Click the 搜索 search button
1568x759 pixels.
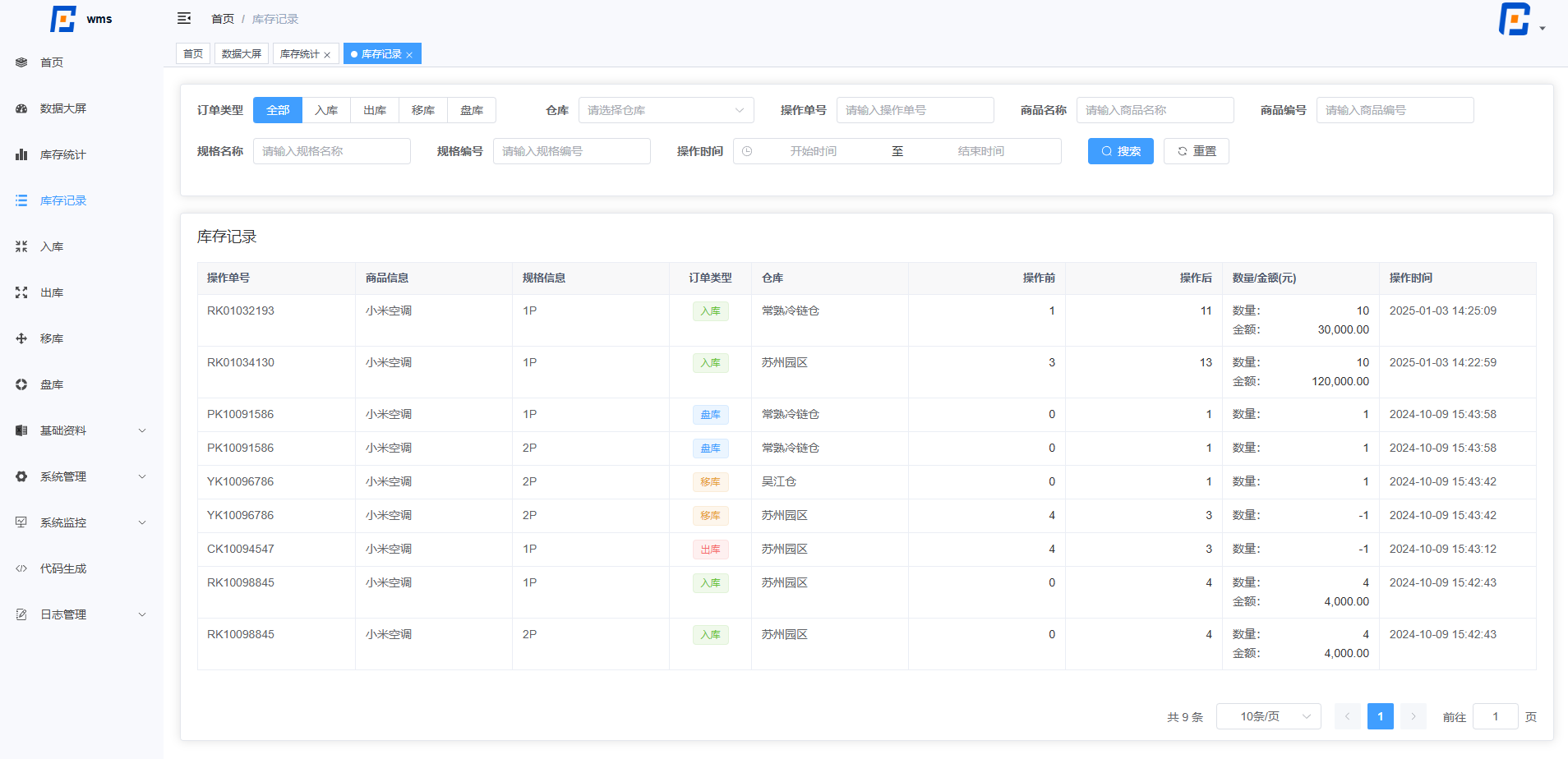point(1121,151)
